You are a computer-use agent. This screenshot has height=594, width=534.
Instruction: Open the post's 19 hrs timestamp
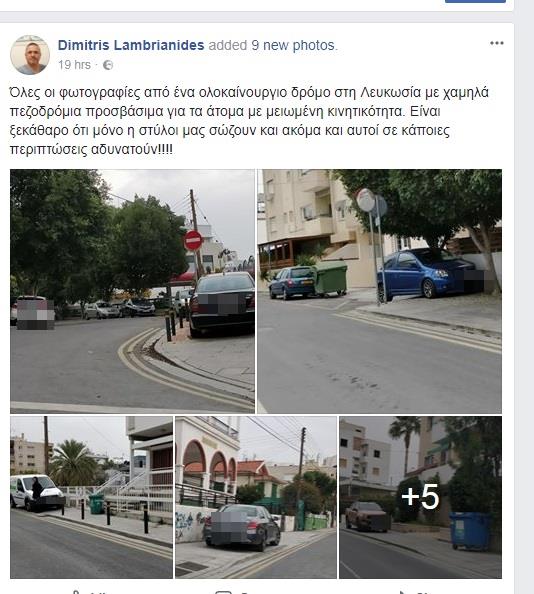(x=74, y=65)
